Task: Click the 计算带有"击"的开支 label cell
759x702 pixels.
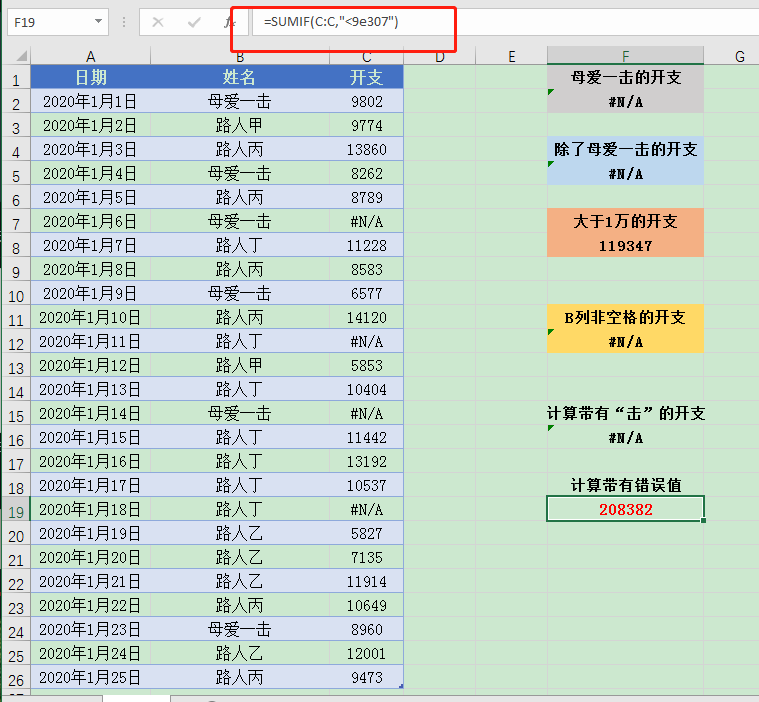Action: click(625, 413)
